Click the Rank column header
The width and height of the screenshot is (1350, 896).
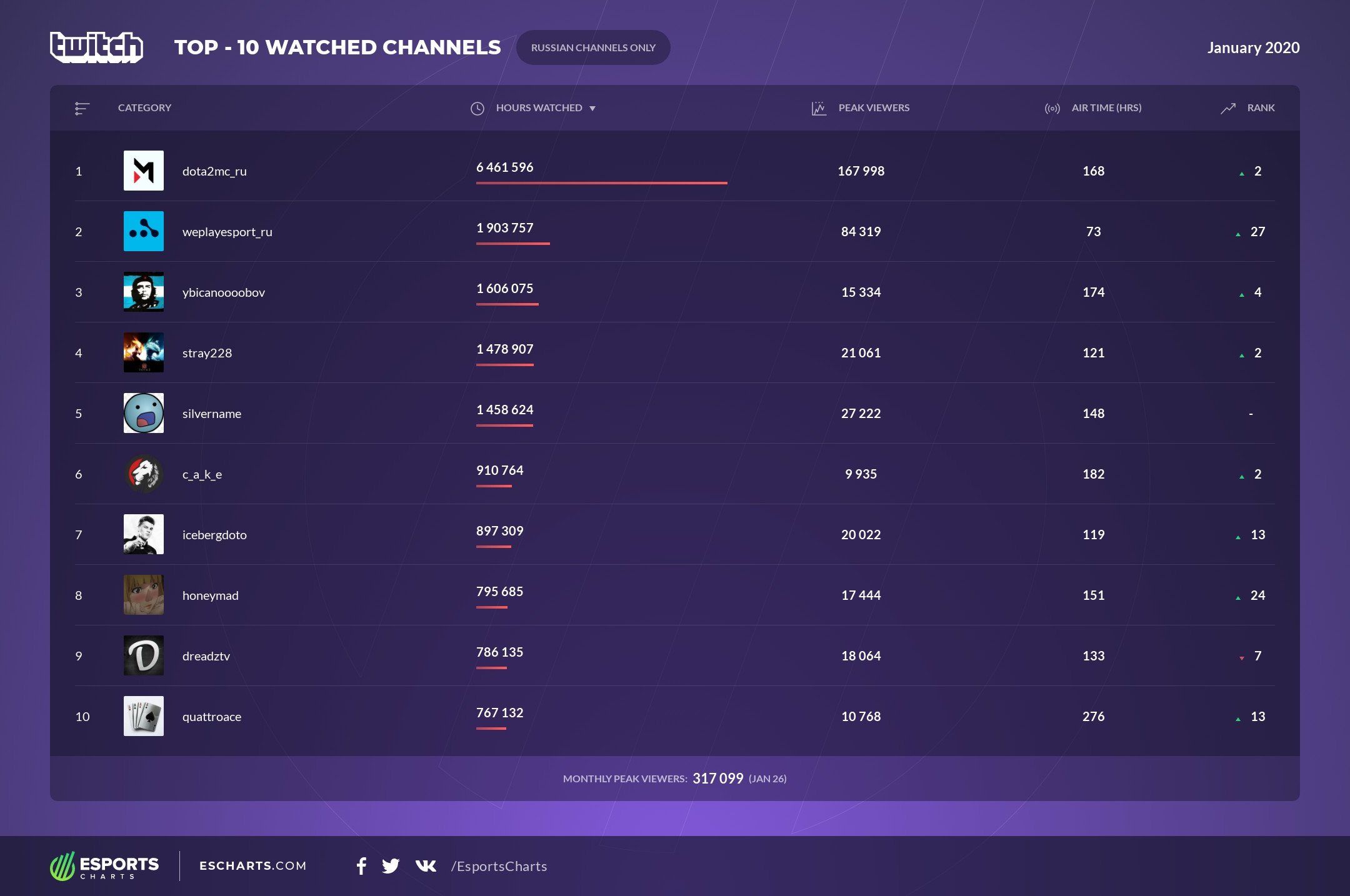[x=1261, y=107]
